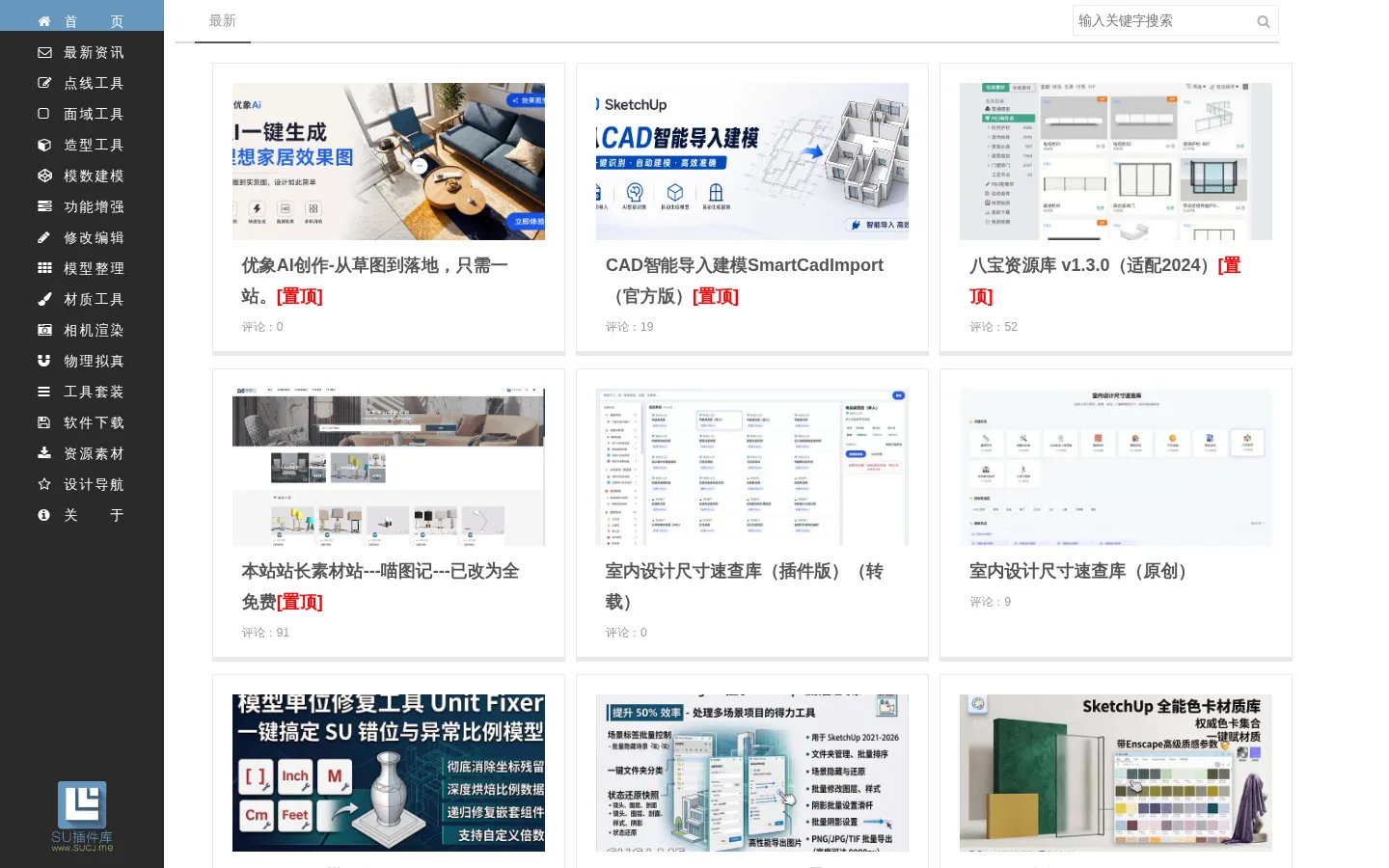Click the cube icon beside 造型工具

(x=44, y=145)
